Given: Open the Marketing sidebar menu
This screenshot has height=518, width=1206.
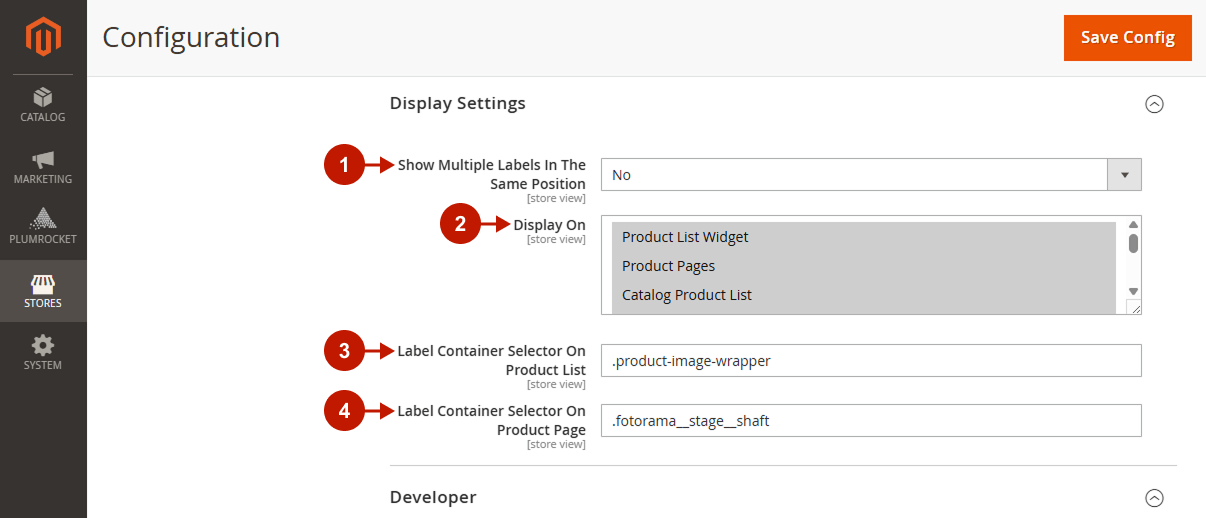Looking at the screenshot, I should pos(43,167).
